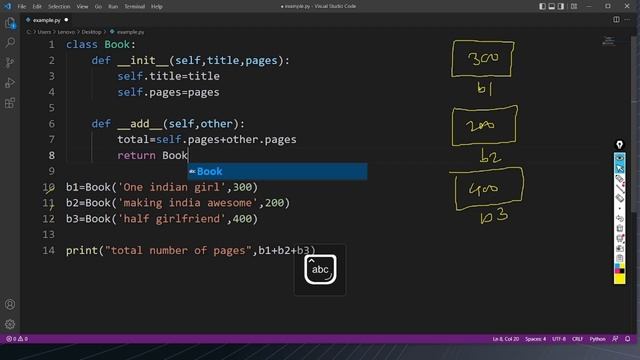This screenshot has height=360, width=640.
Task: Click the print statement on line 14
Action: pos(191,251)
